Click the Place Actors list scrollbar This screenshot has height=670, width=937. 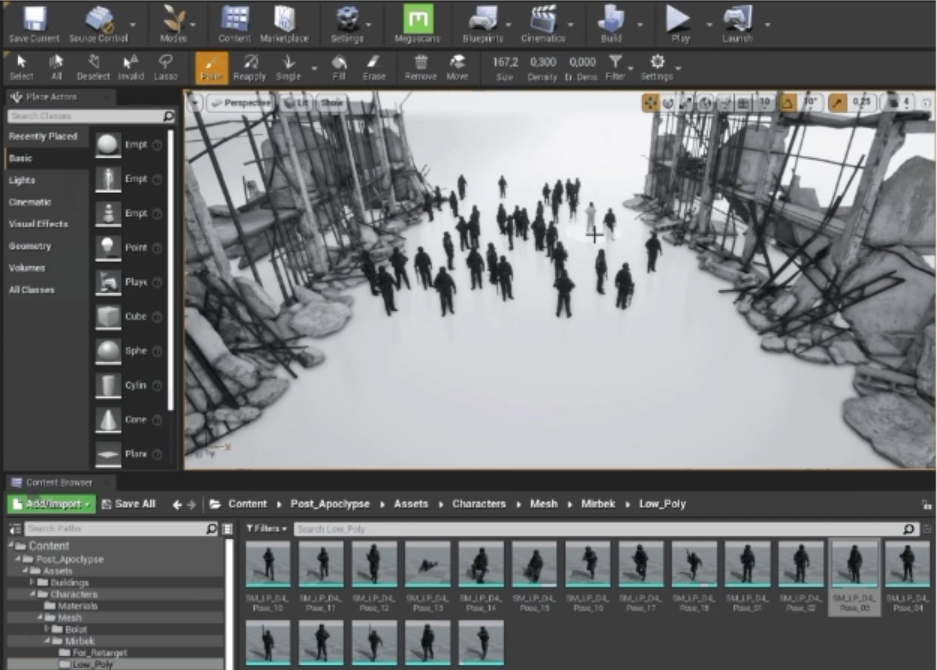pos(171,270)
